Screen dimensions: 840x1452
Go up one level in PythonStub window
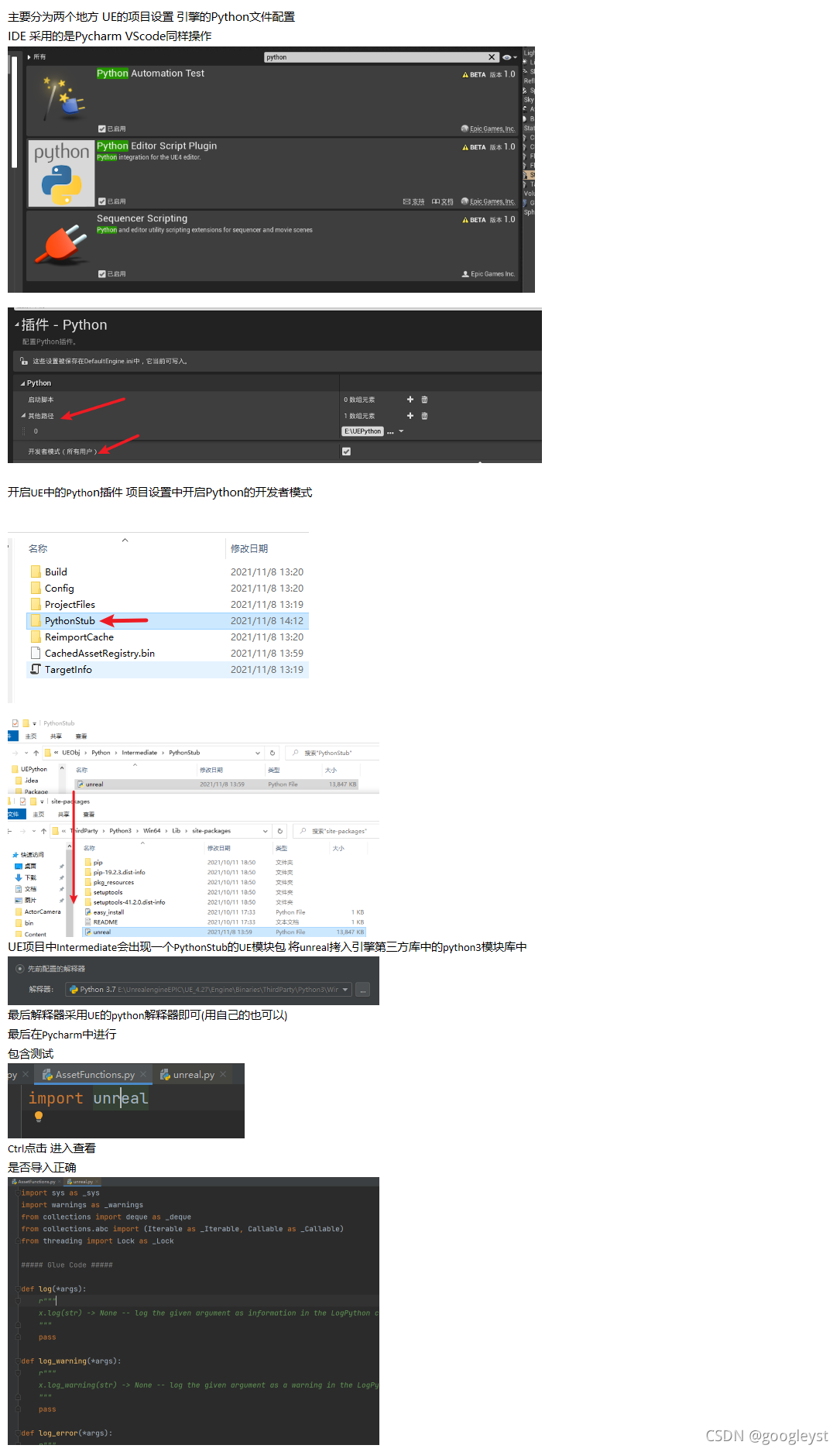tap(36, 753)
